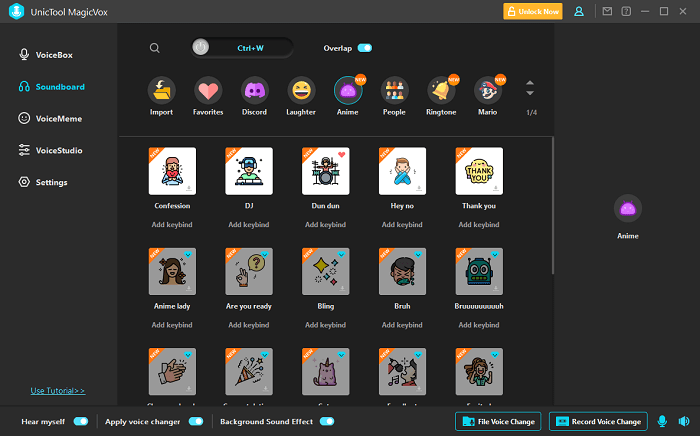Add keybind for Thank you
Screen dimensions: 700x436
479,224
